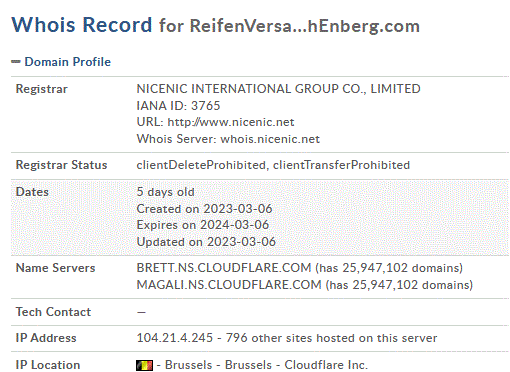510x372 pixels.
Task: Click the registrar name NICENIC INTERNATIONAL GROUP
Action: [x=278, y=89]
